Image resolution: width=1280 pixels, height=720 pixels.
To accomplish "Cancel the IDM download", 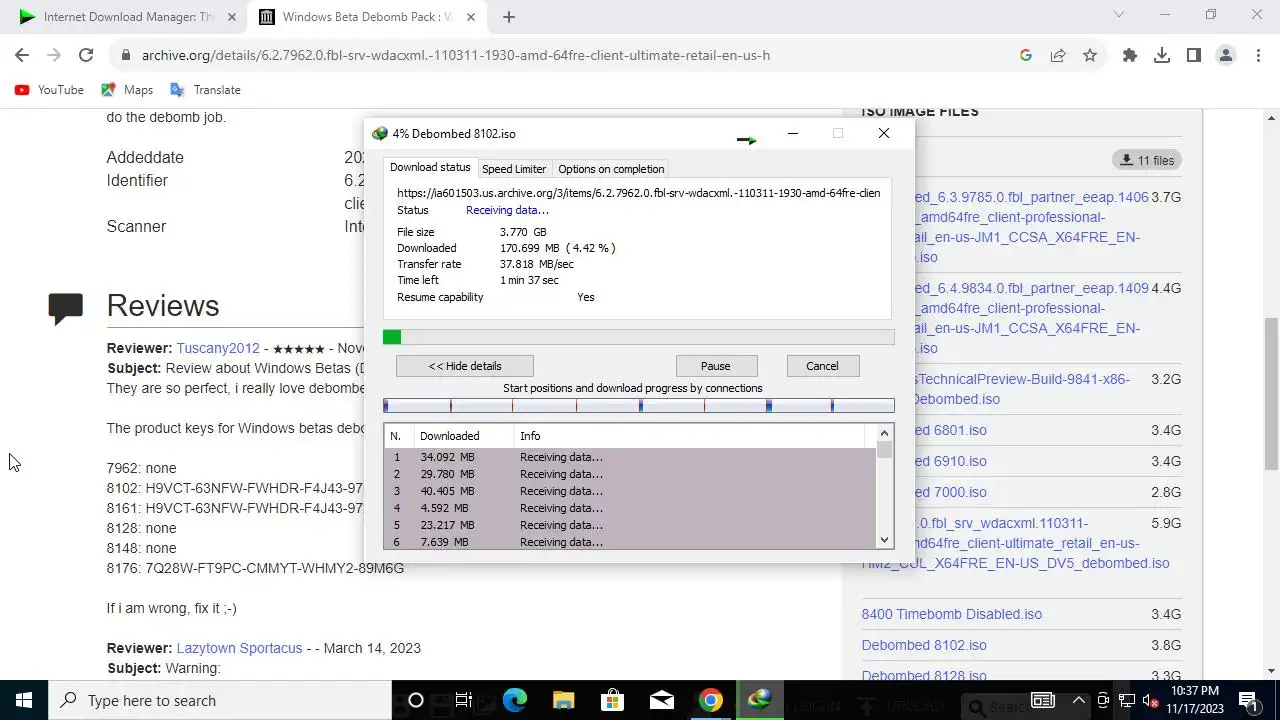I will point(822,366).
